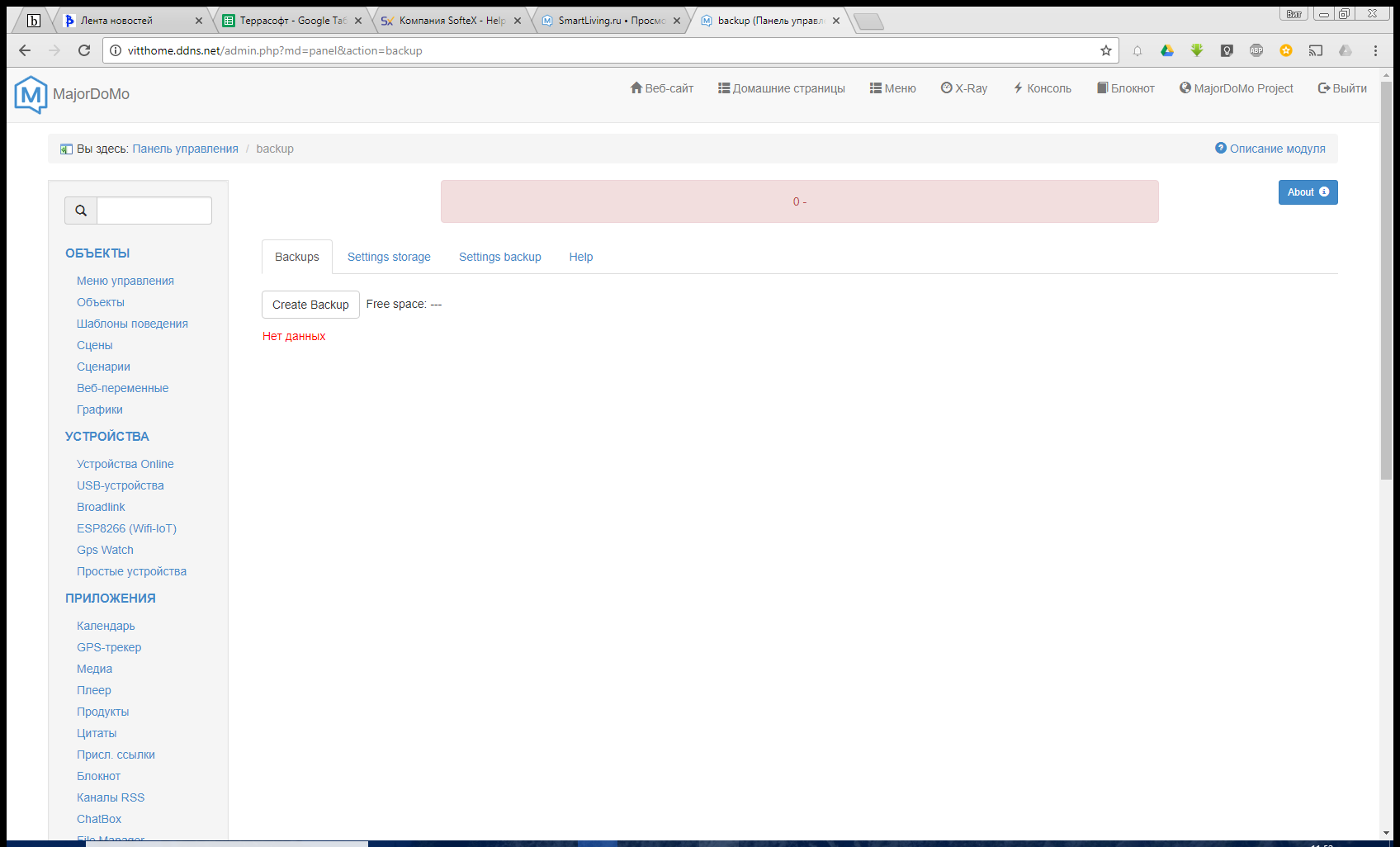Image resolution: width=1400 pixels, height=847 pixels.
Task: View site information icon in address bar
Action: [x=116, y=50]
